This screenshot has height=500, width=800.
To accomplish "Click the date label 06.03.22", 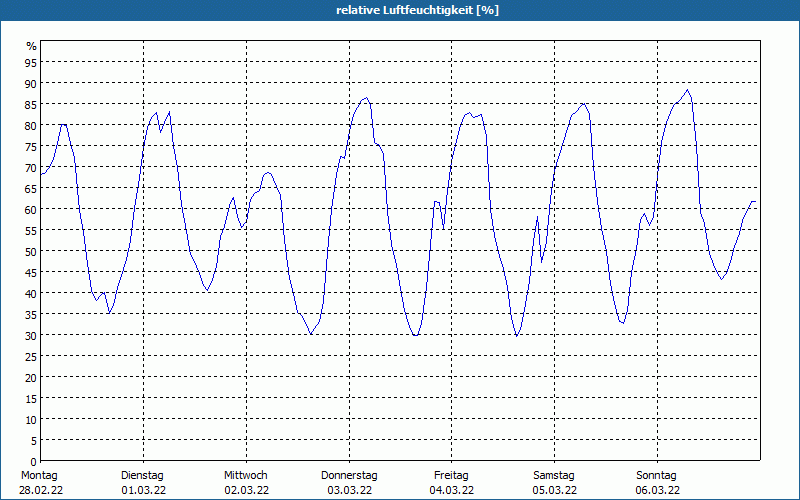I will click(x=657, y=490).
